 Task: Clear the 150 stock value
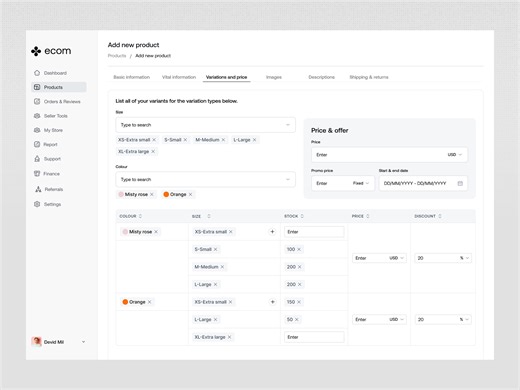point(299,302)
